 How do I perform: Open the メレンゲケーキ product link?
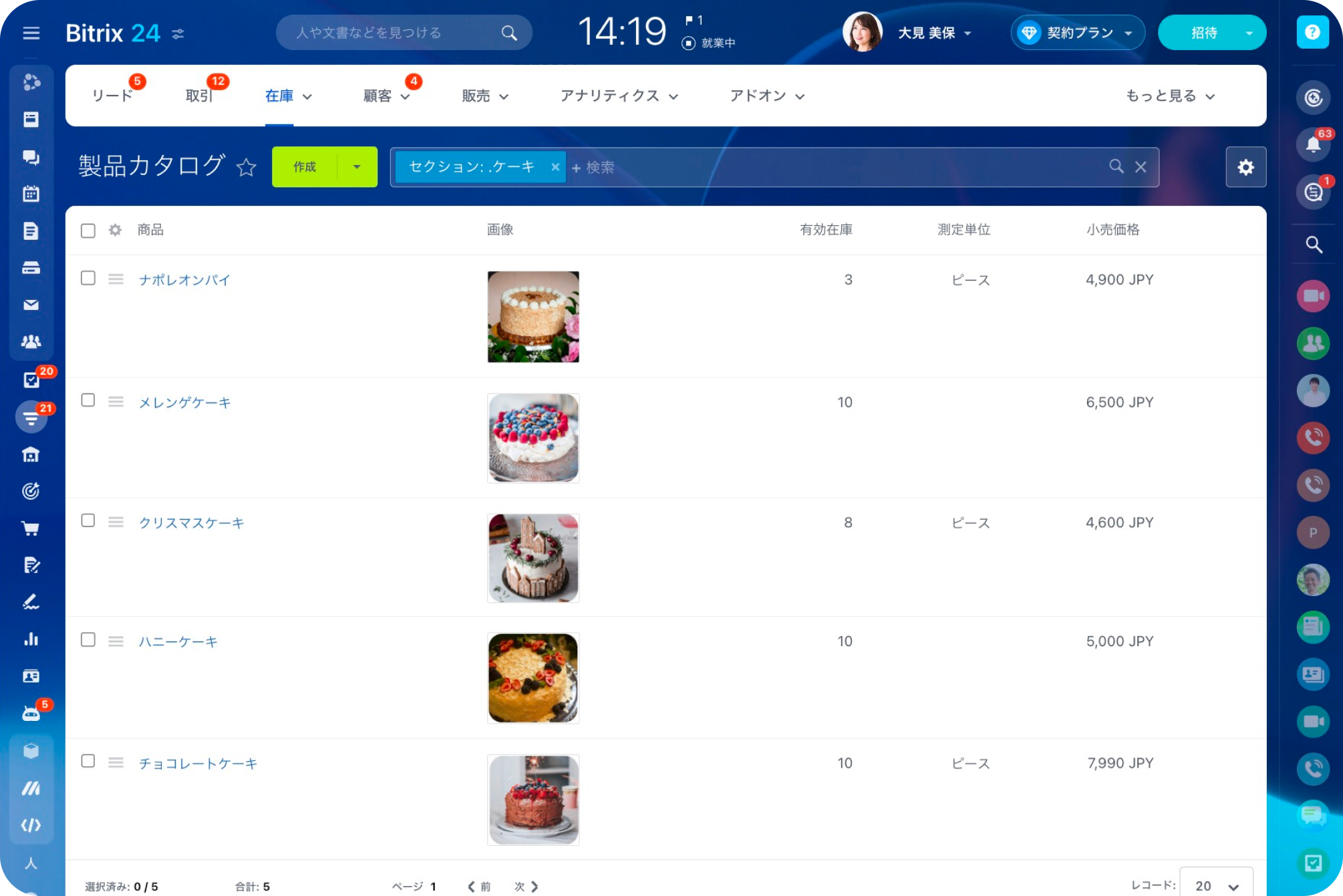[x=184, y=402]
